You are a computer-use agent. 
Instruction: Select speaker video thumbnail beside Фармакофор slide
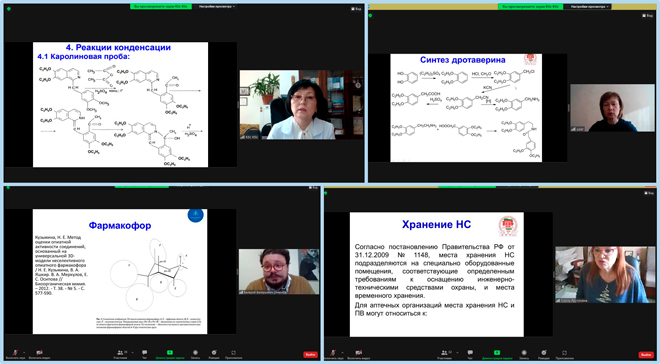[279, 271]
